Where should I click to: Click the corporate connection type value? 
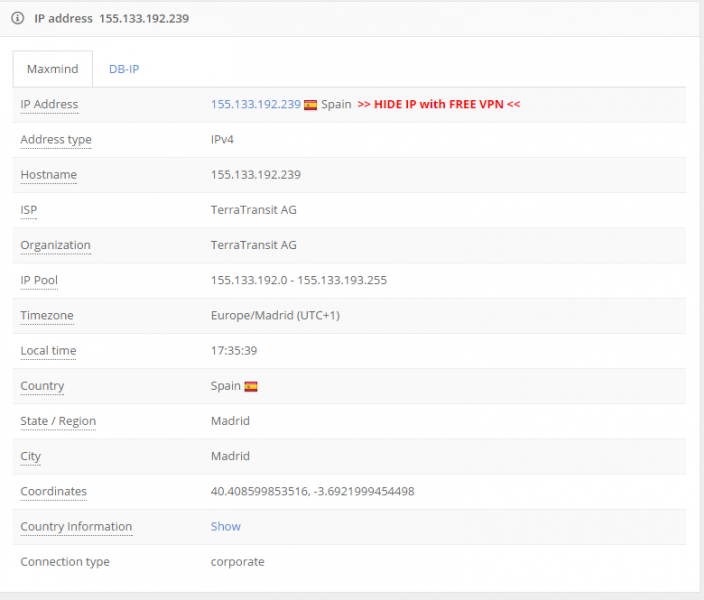tap(238, 562)
